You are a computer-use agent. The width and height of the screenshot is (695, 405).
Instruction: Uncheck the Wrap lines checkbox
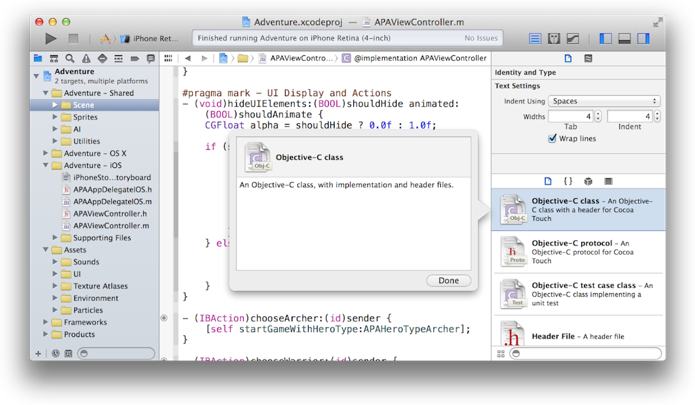click(552, 139)
